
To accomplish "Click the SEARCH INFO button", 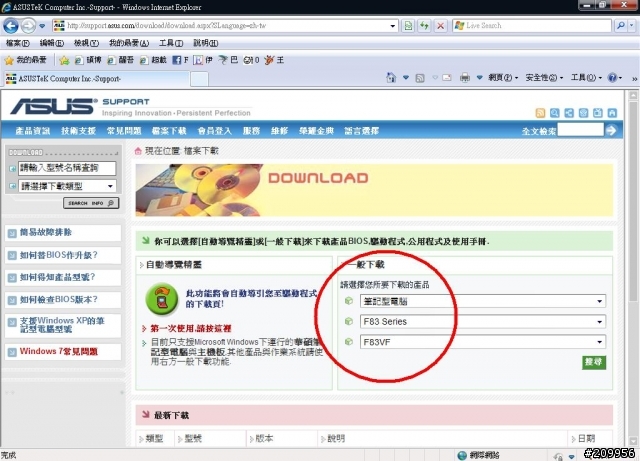I will (x=91, y=203).
